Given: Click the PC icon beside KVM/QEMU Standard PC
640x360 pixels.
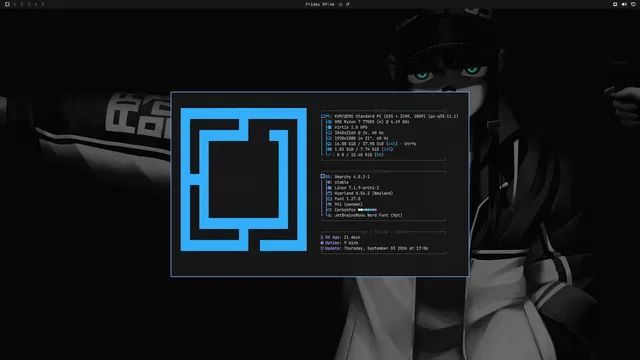Looking at the screenshot, I should tap(322, 116).
